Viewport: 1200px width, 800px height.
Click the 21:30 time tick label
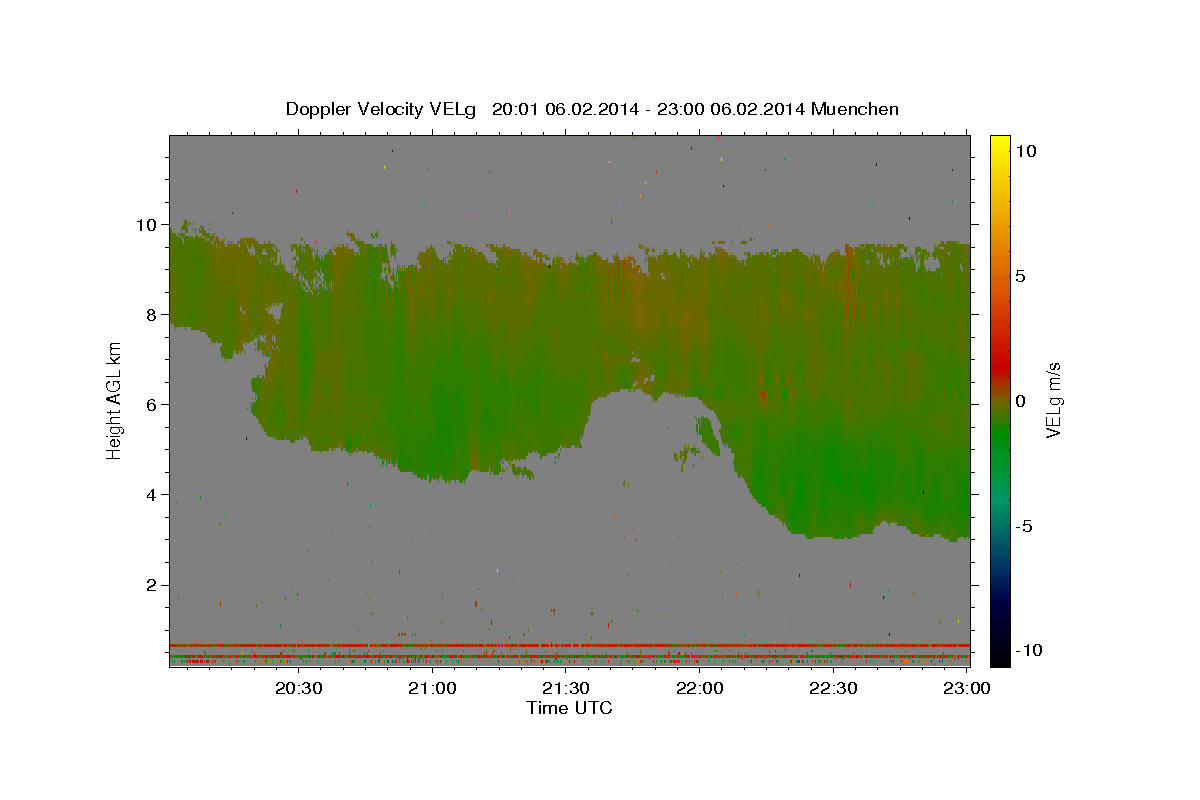click(x=566, y=688)
